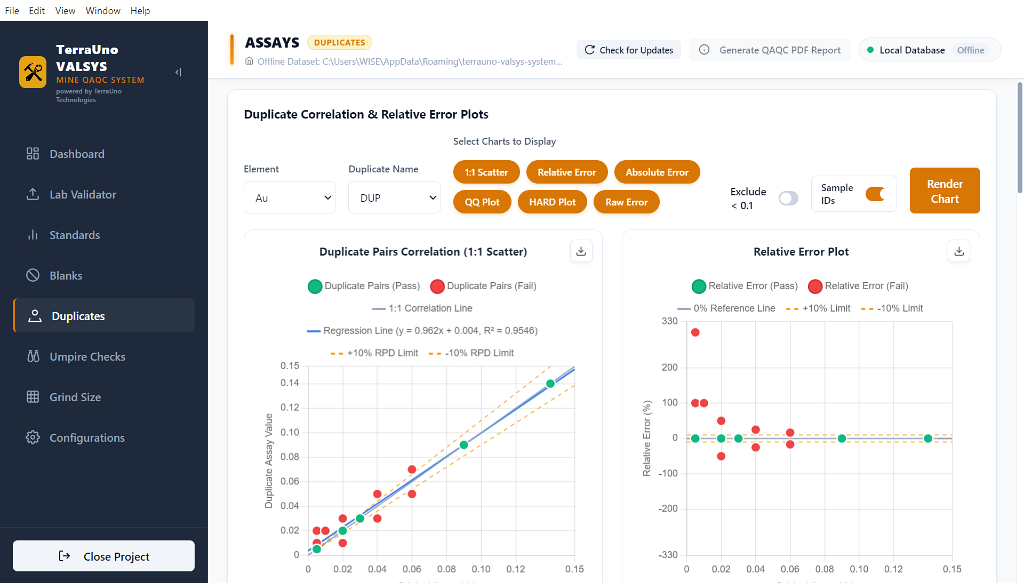Open the Umpire Checks page
The width and height of the screenshot is (1024, 583).
point(104,356)
